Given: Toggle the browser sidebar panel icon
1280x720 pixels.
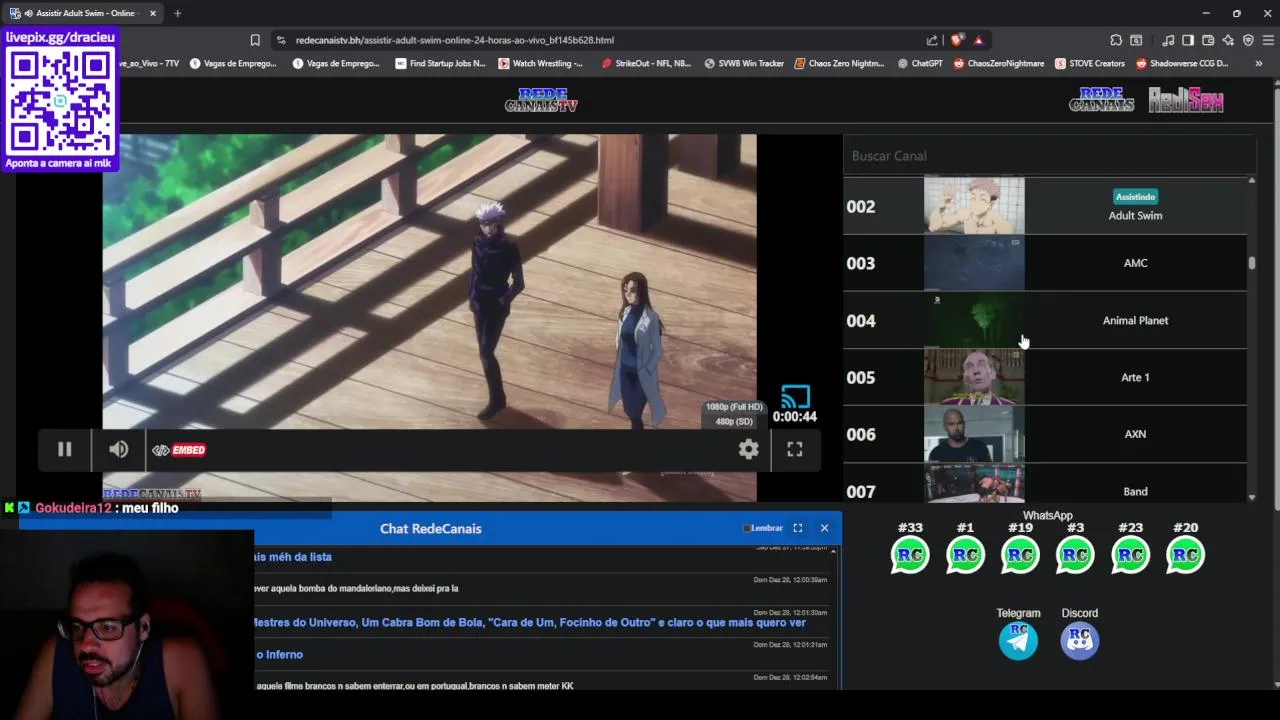Looking at the screenshot, I should point(1188,40).
